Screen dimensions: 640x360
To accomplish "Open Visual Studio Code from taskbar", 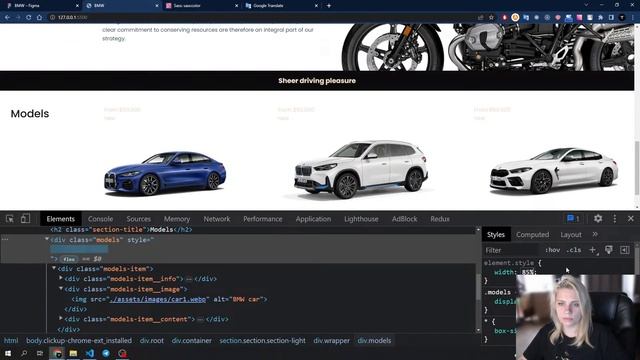I will (90, 353).
